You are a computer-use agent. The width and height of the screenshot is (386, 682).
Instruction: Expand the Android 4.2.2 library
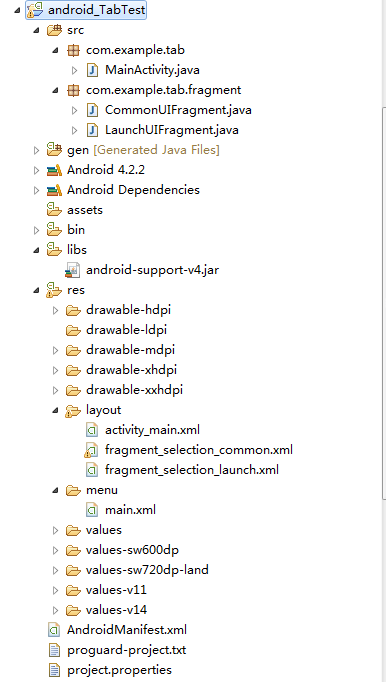37,170
